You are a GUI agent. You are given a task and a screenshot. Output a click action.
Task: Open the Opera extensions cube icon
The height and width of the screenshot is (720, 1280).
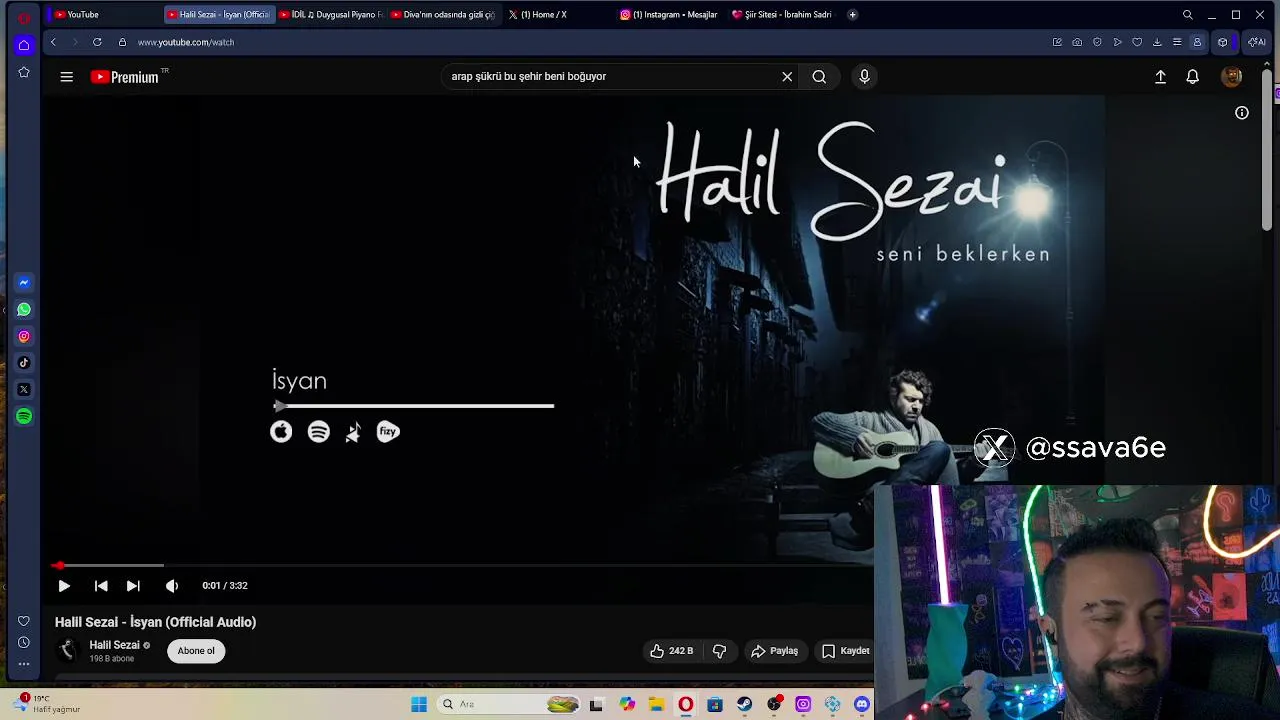tap(1222, 42)
